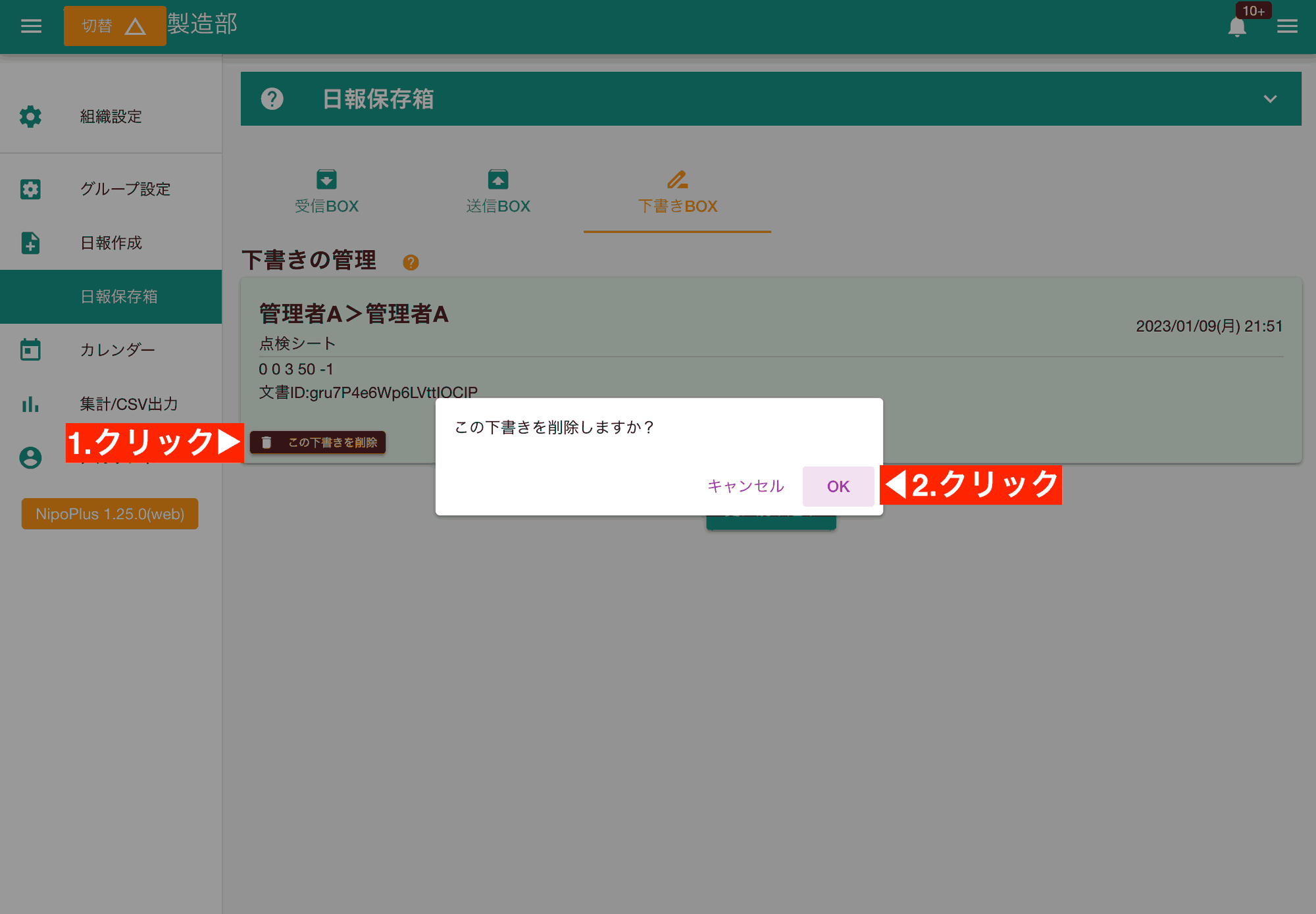Click the 日報作成 document icon
Image resolution: width=1316 pixels, height=914 pixels.
(30, 243)
